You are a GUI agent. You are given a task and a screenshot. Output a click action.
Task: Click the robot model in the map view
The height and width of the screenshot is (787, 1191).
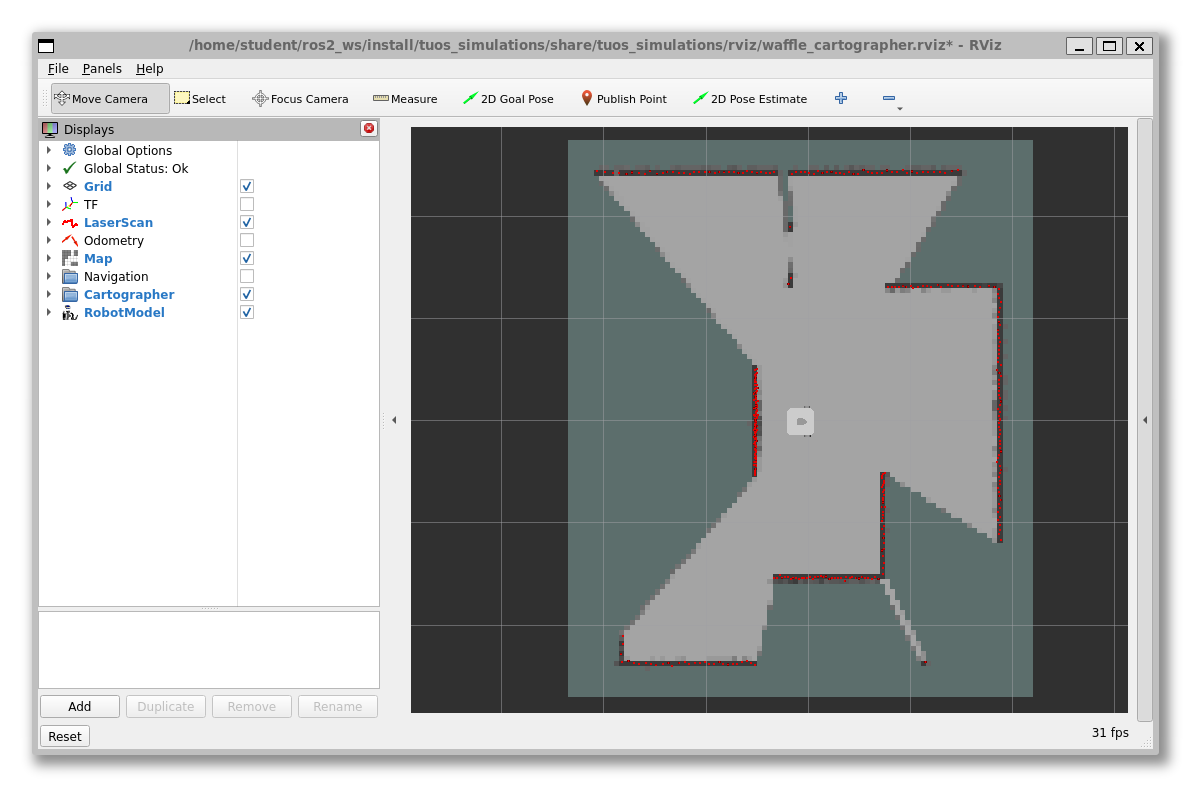pos(801,422)
